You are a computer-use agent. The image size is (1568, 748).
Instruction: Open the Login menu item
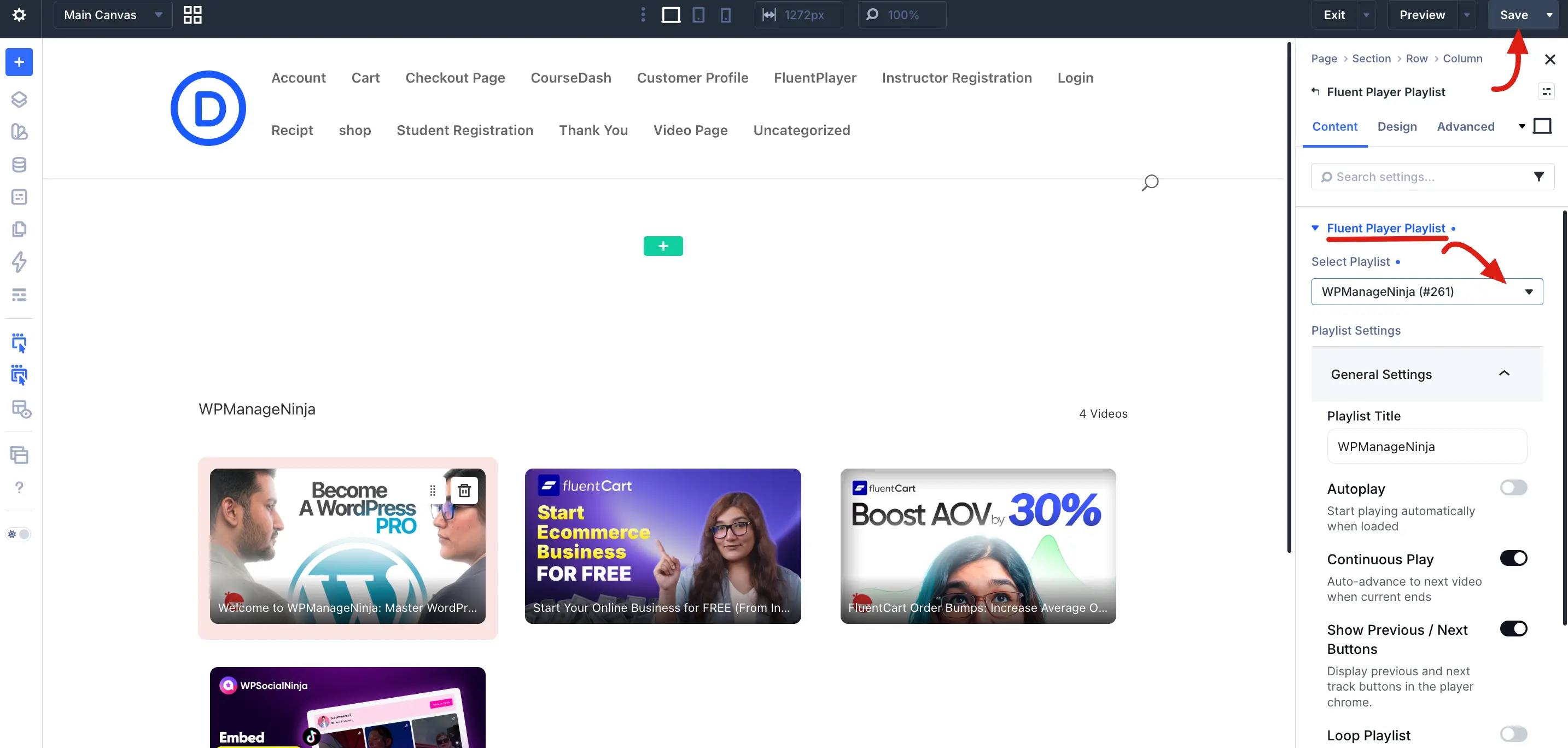(1075, 78)
